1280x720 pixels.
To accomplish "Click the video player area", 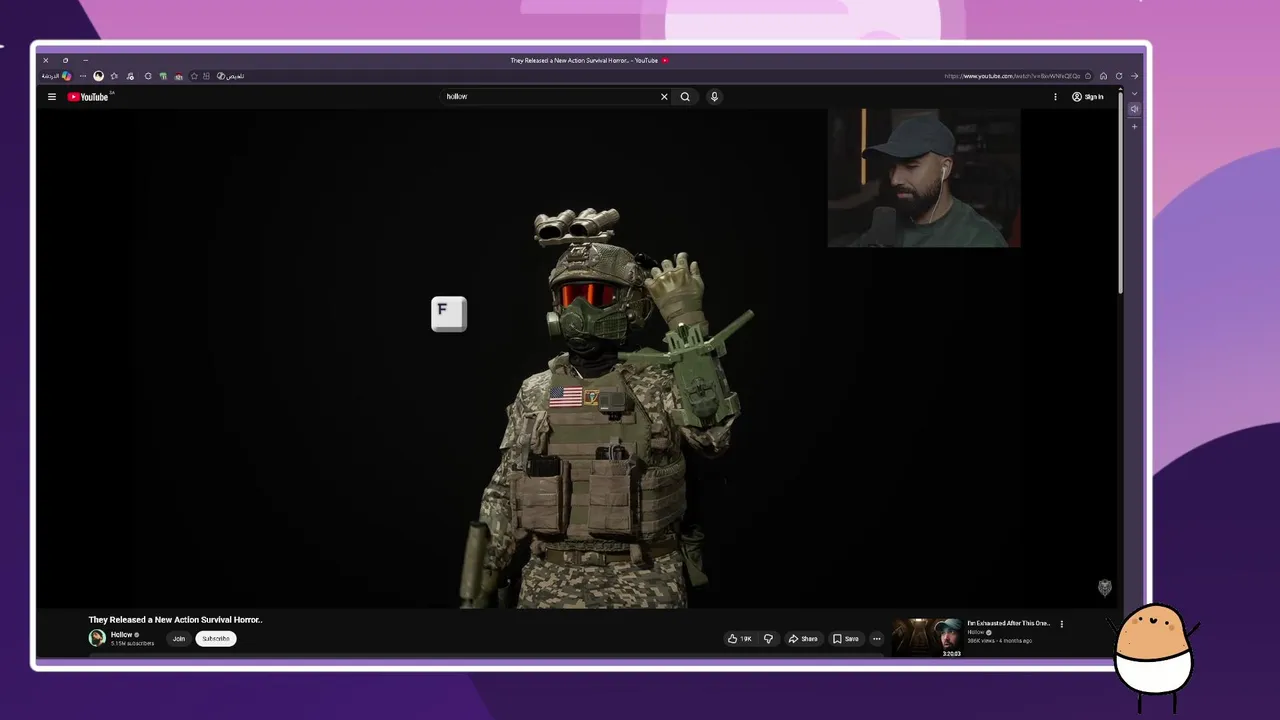I will 577,358.
